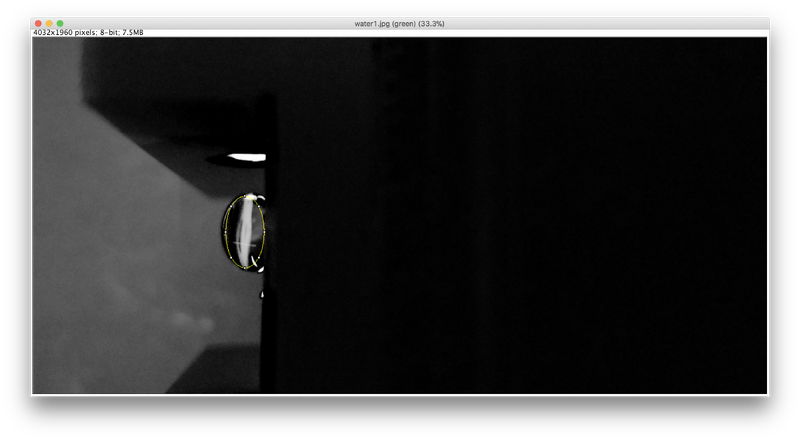
Task: Zoom the window using green title button
Action: point(60,23)
